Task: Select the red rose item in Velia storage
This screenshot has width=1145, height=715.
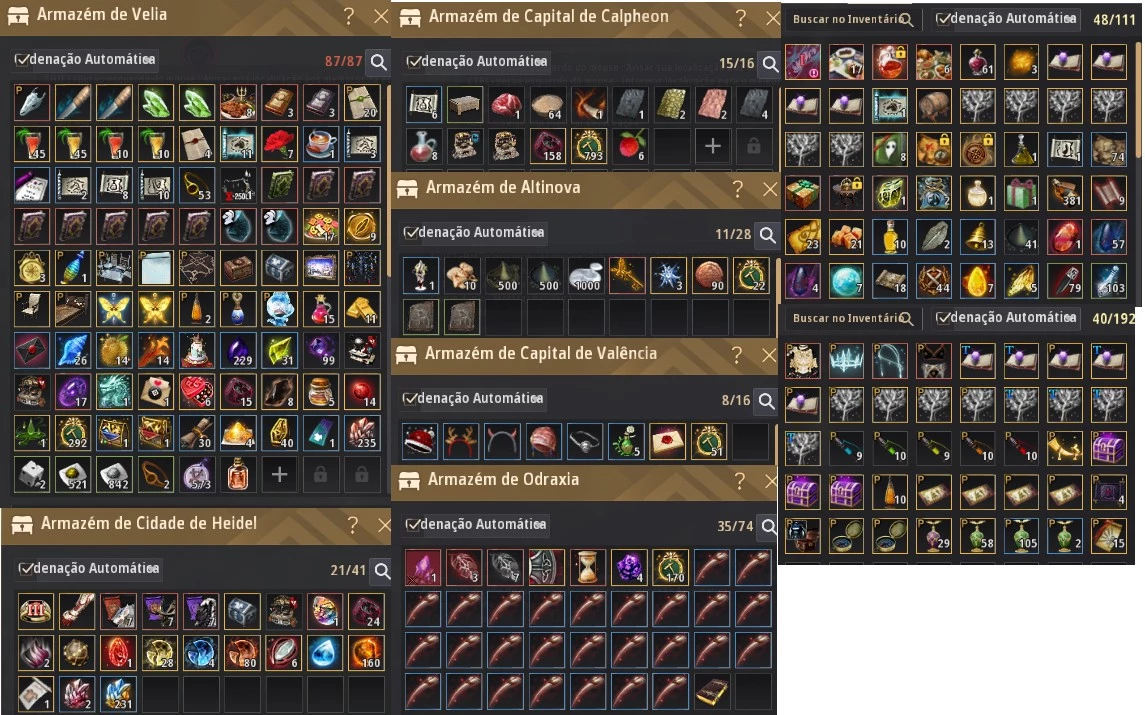Action: pos(279,143)
